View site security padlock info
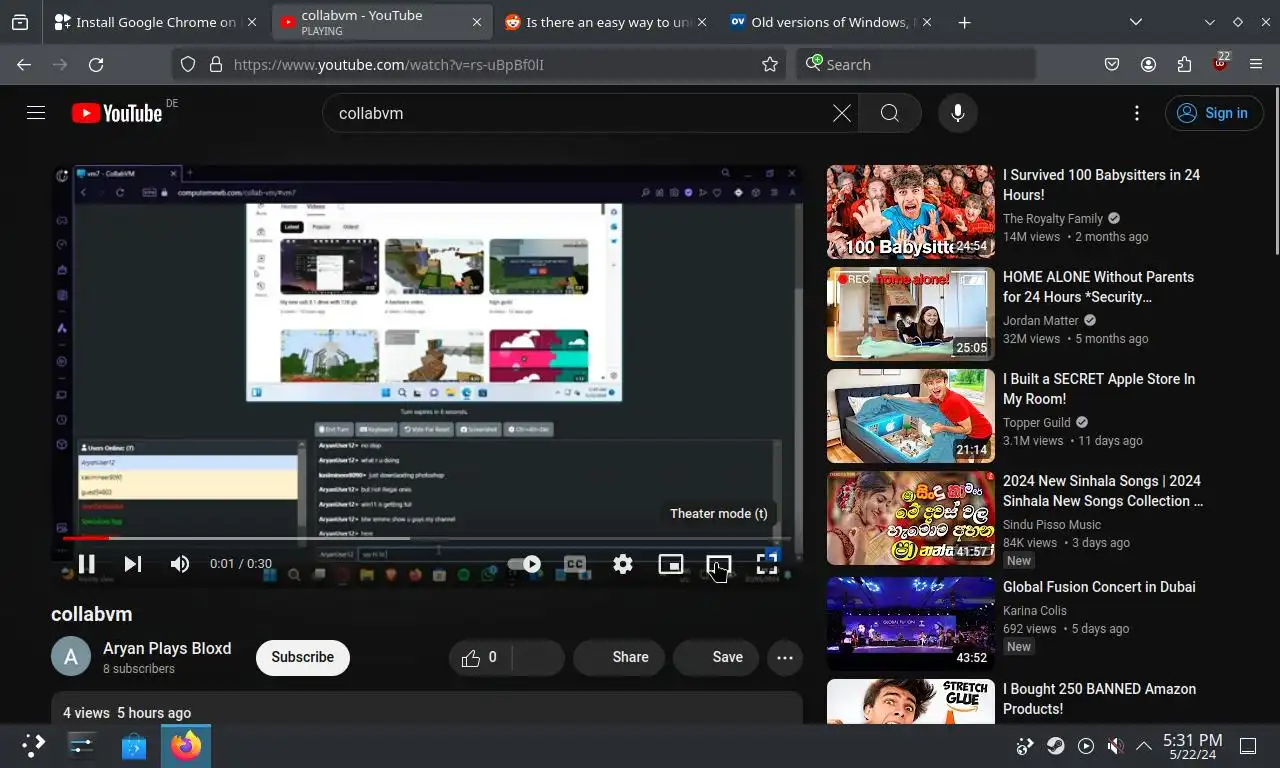The width and height of the screenshot is (1280, 768). tap(215, 64)
